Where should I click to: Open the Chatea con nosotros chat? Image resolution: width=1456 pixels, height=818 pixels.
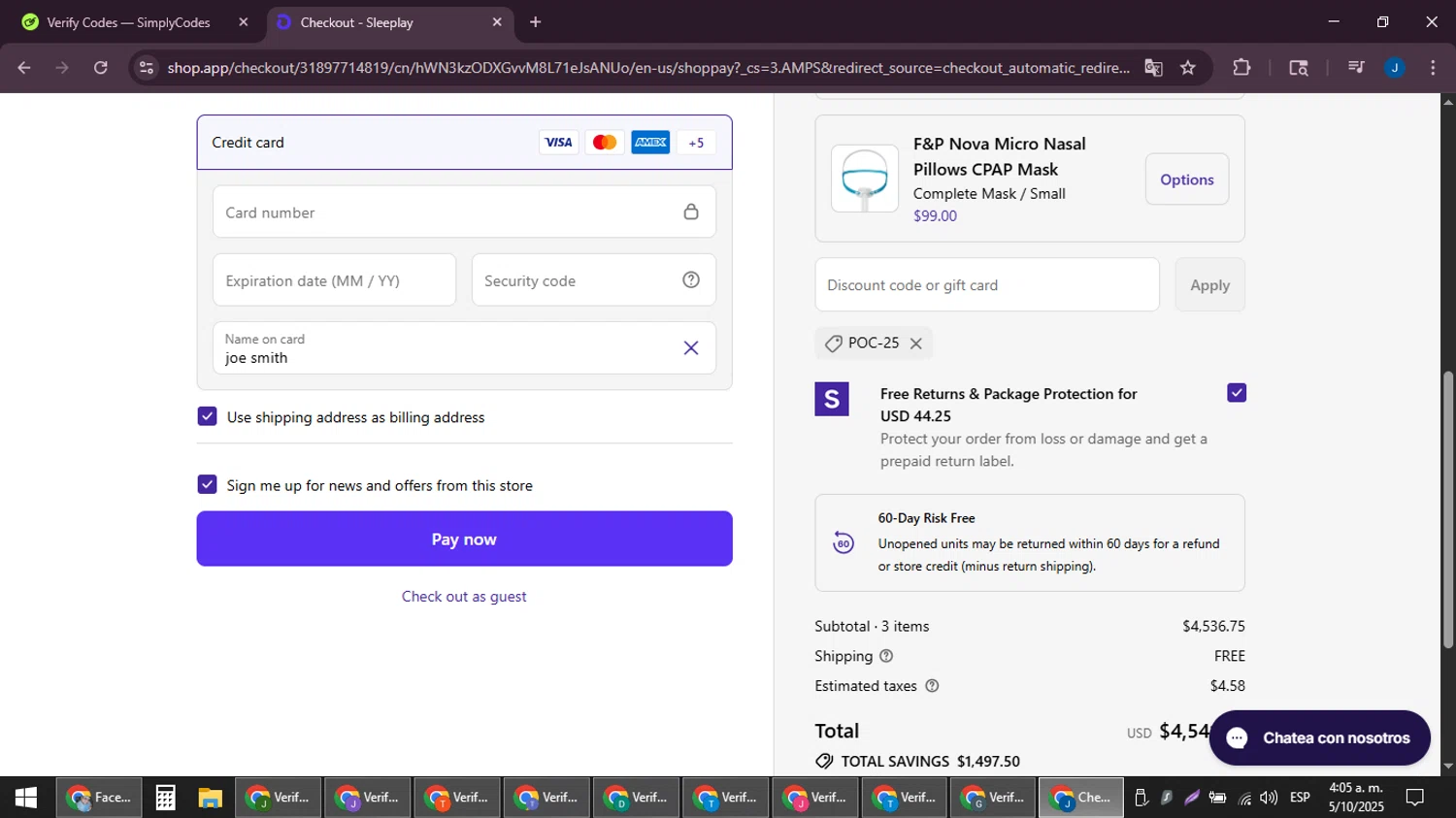click(x=1320, y=738)
